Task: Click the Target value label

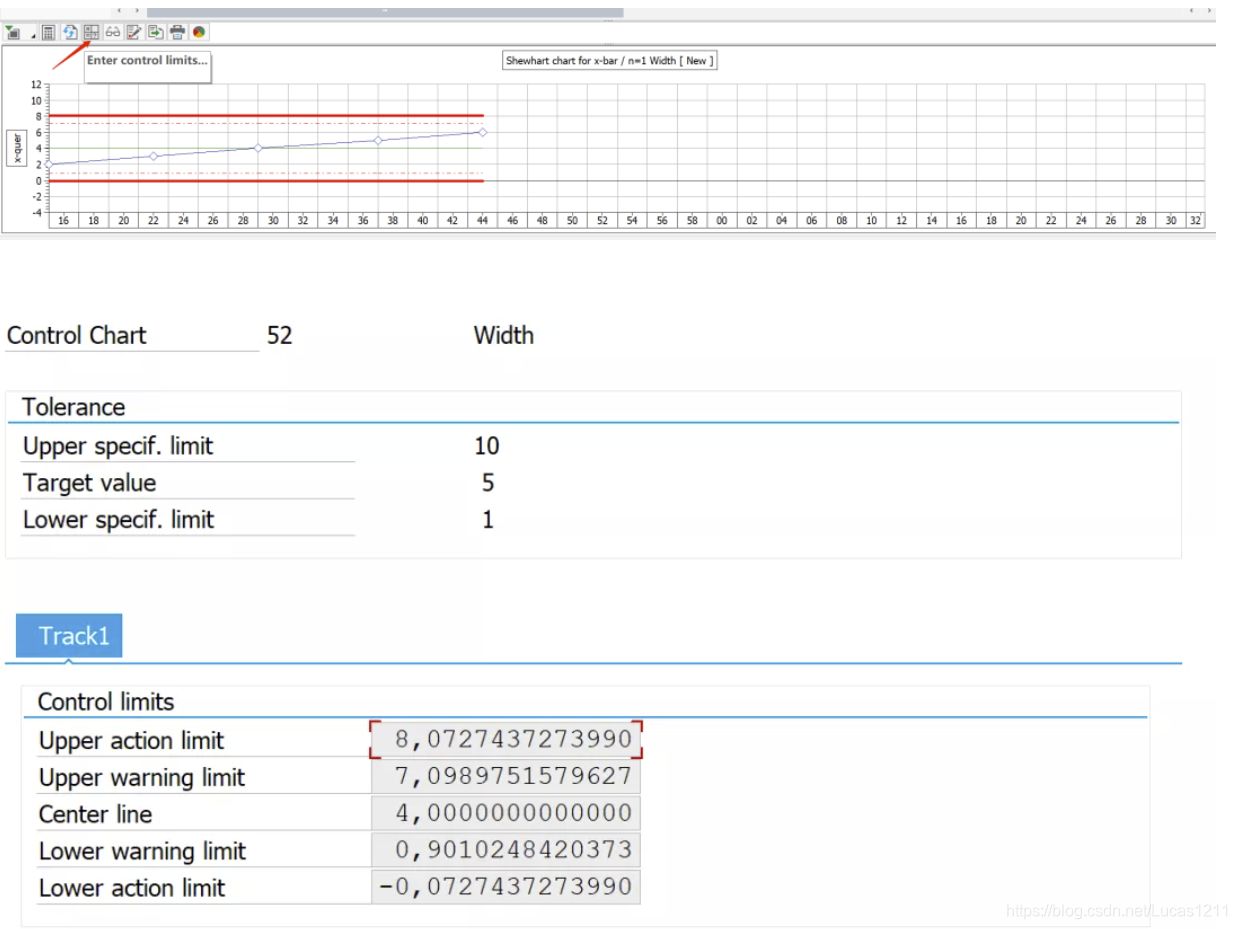Action: (x=90, y=483)
